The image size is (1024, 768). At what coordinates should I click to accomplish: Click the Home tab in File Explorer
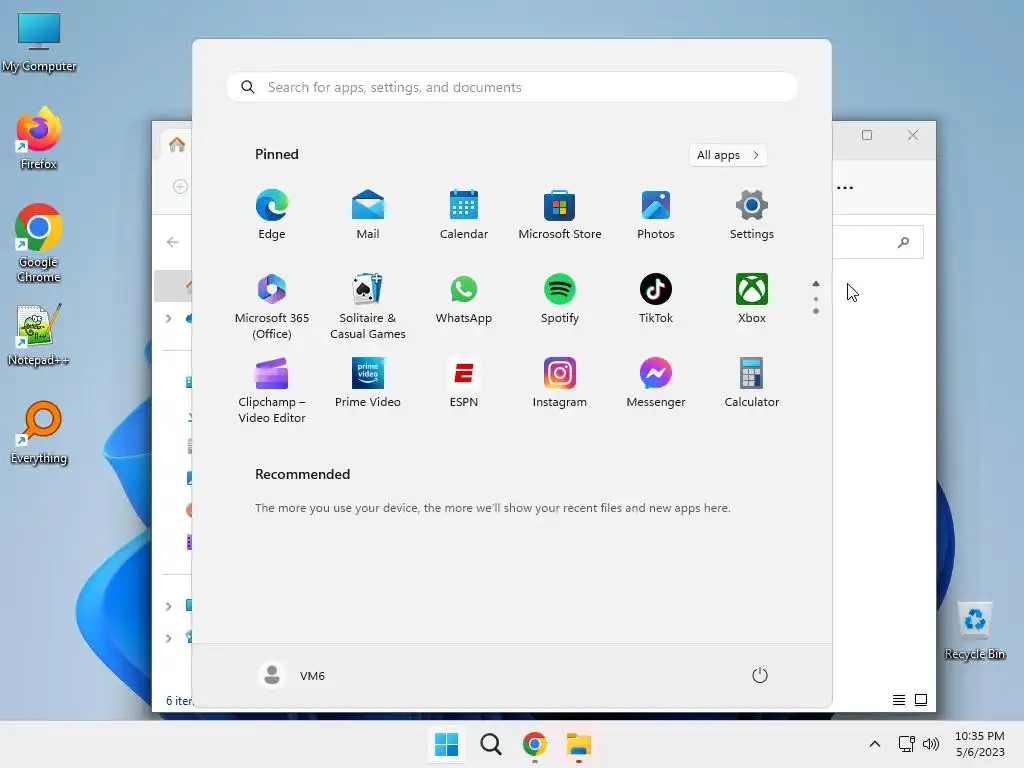point(177,144)
